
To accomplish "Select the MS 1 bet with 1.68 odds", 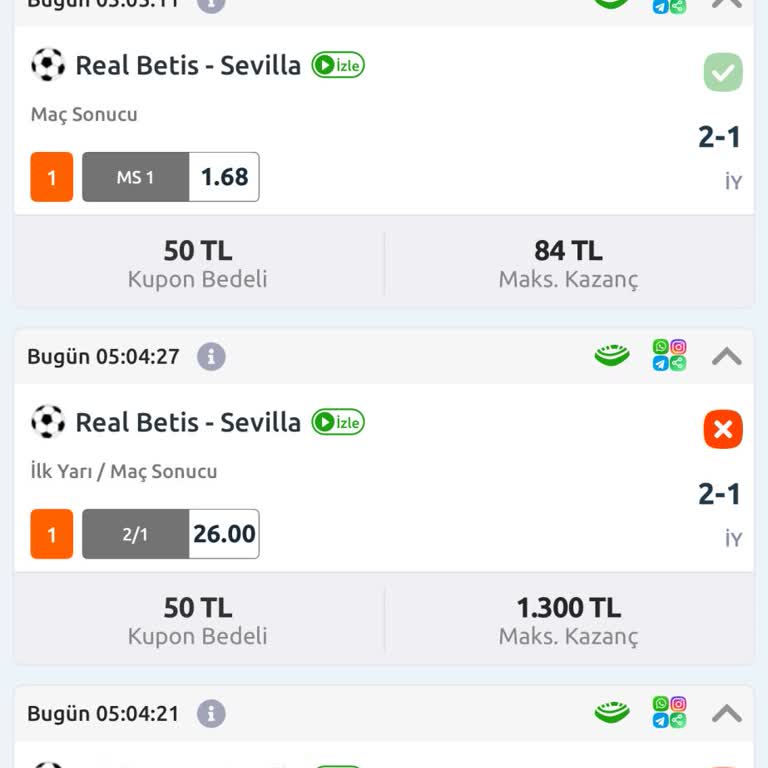I will pyautogui.click(x=170, y=177).
